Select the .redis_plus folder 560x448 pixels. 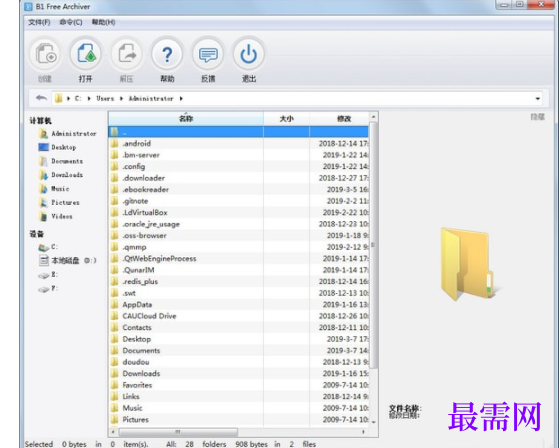pyautogui.click(x=238, y=282)
